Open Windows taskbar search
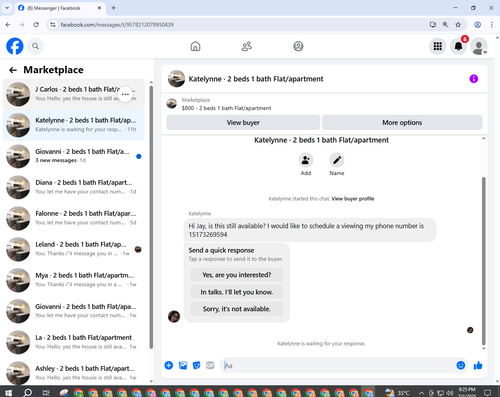Image resolution: width=500 pixels, height=397 pixels. click(27, 392)
